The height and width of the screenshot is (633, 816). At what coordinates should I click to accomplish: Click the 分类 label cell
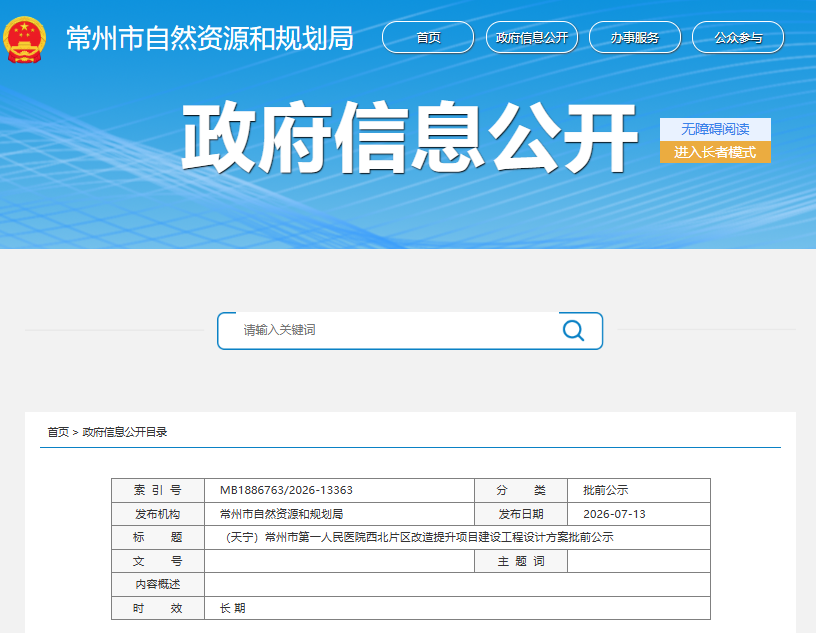[x=521, y=490]
